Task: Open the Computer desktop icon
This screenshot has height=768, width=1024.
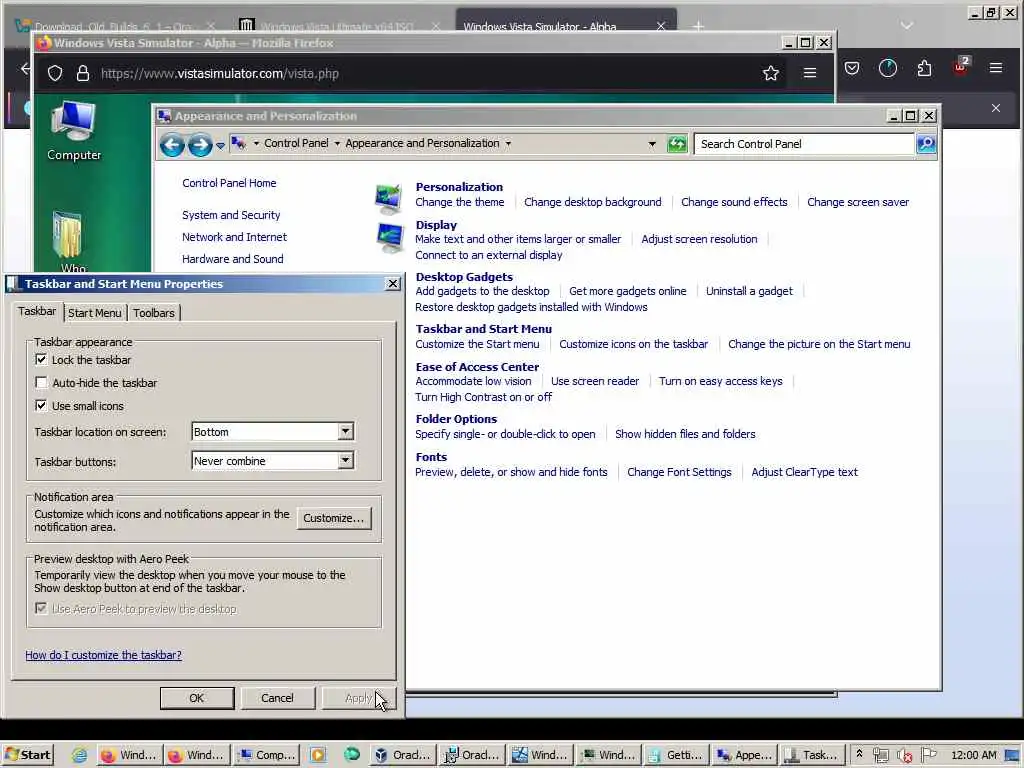Action: pos(74,131)
